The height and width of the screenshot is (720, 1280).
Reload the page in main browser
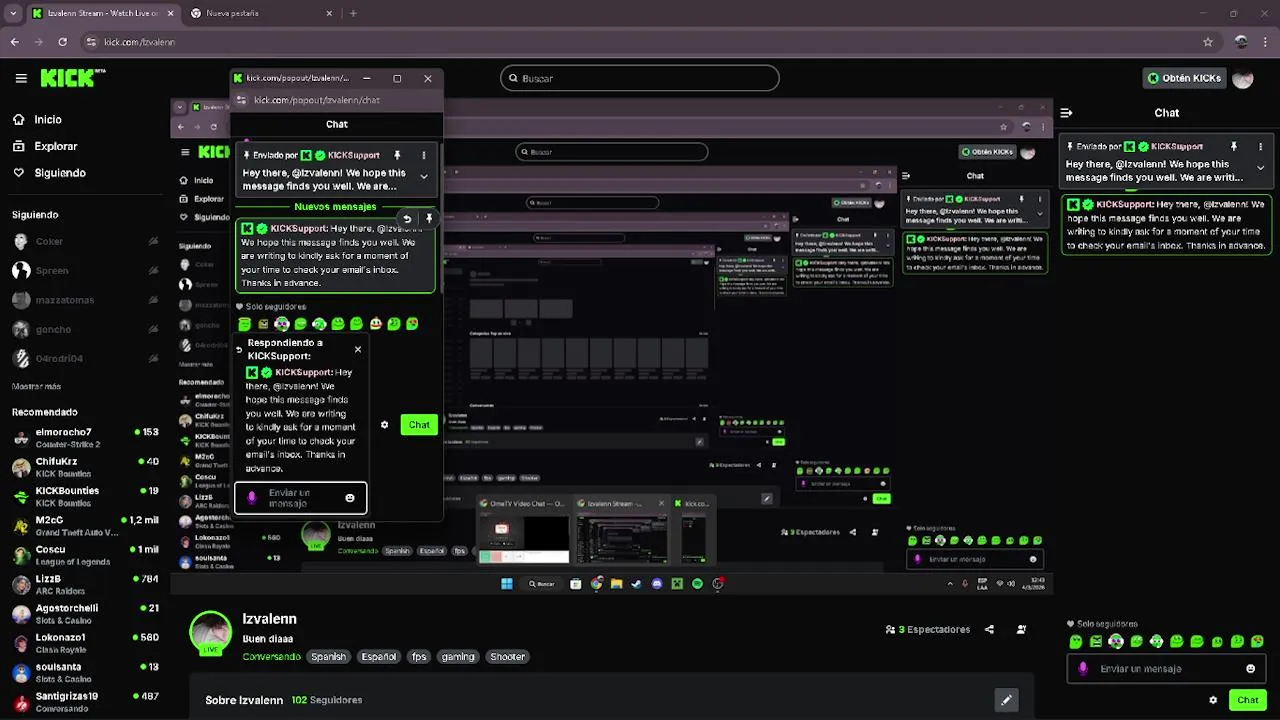(62, 42)
